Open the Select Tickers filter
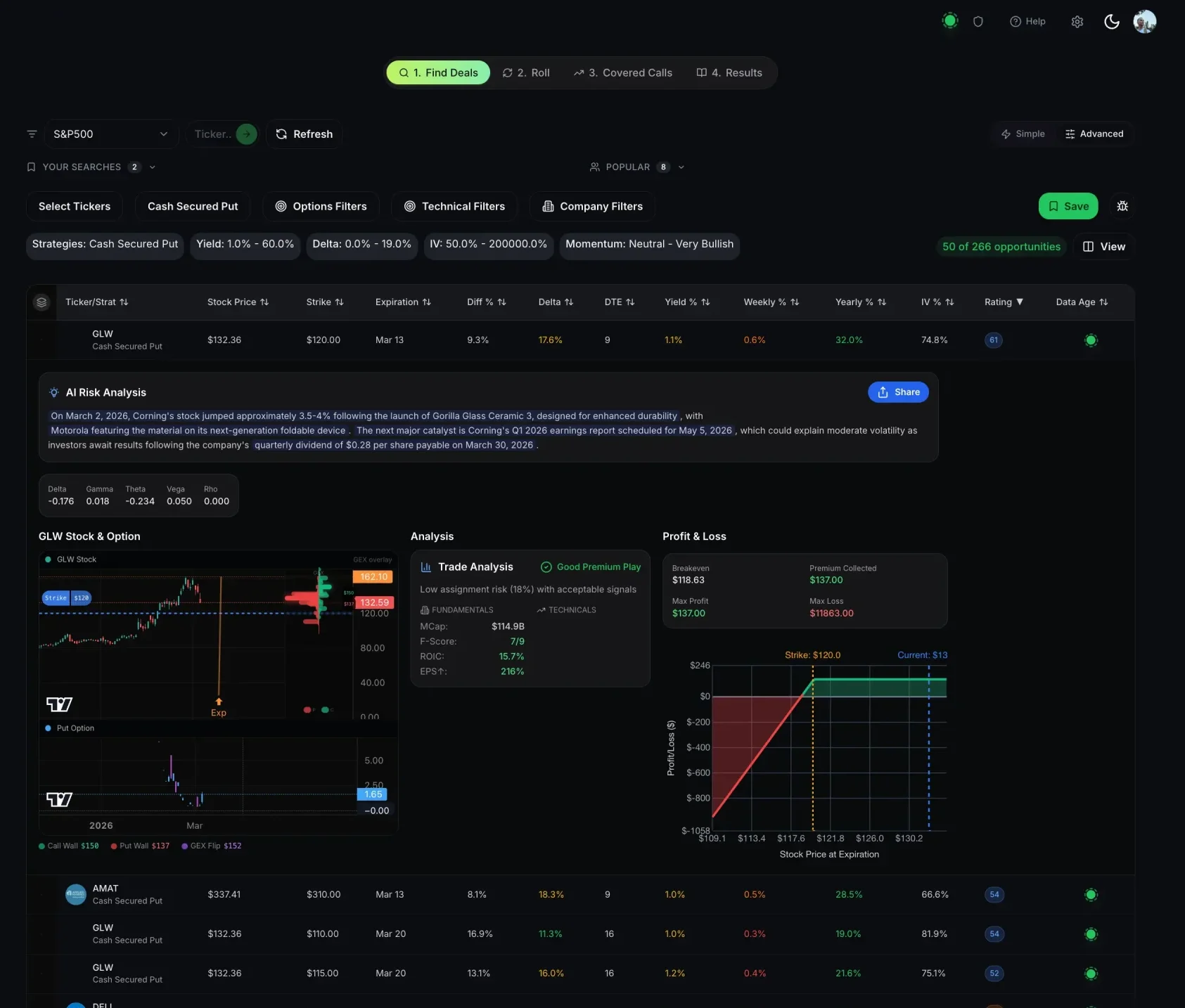Screen dimensions: 1185x1008 (75, 206)
